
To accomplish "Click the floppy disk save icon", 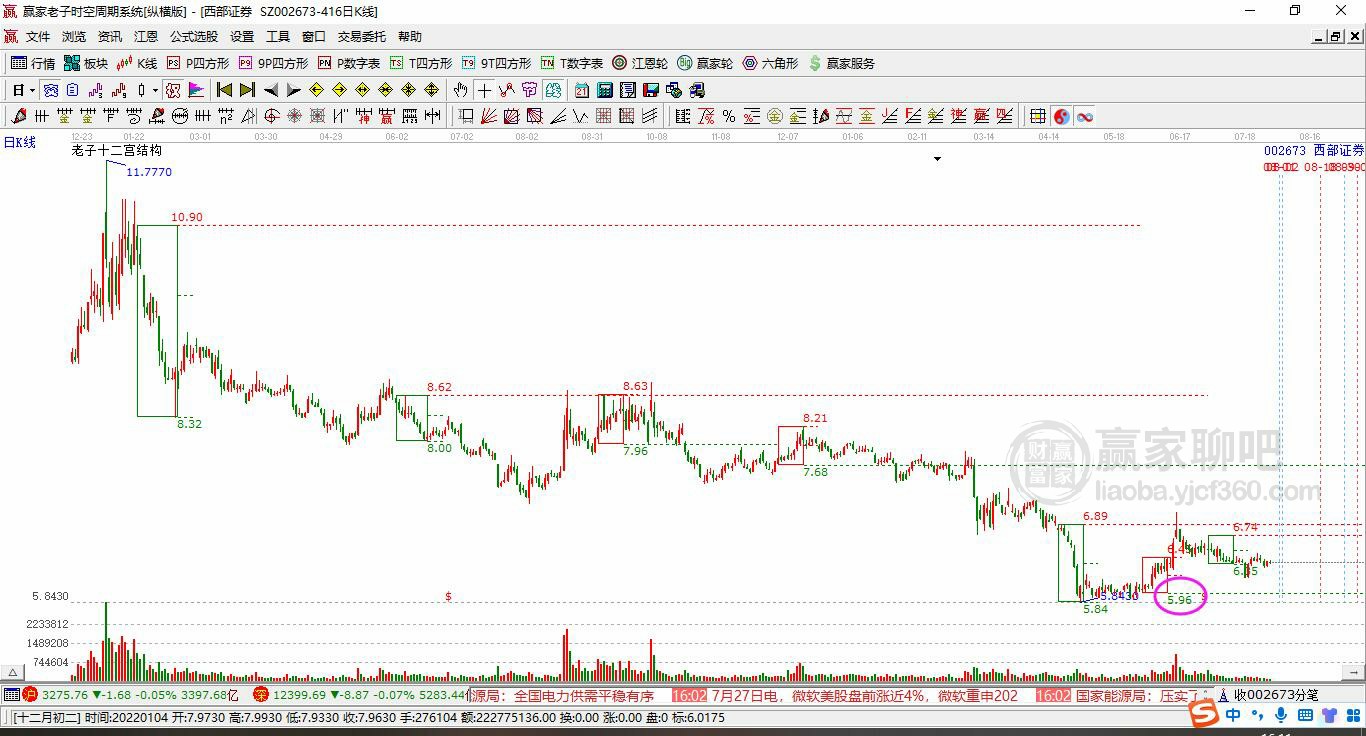I will tap(650, 90).
